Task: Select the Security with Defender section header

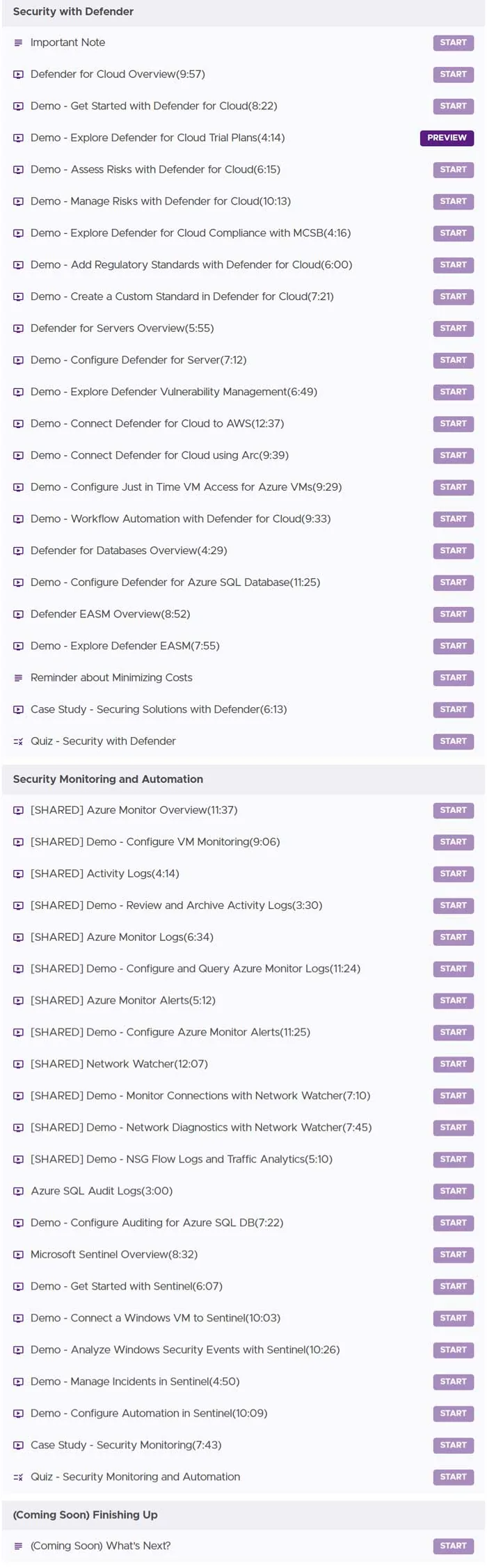Action: pyautogui.click(x=243, y=13)
